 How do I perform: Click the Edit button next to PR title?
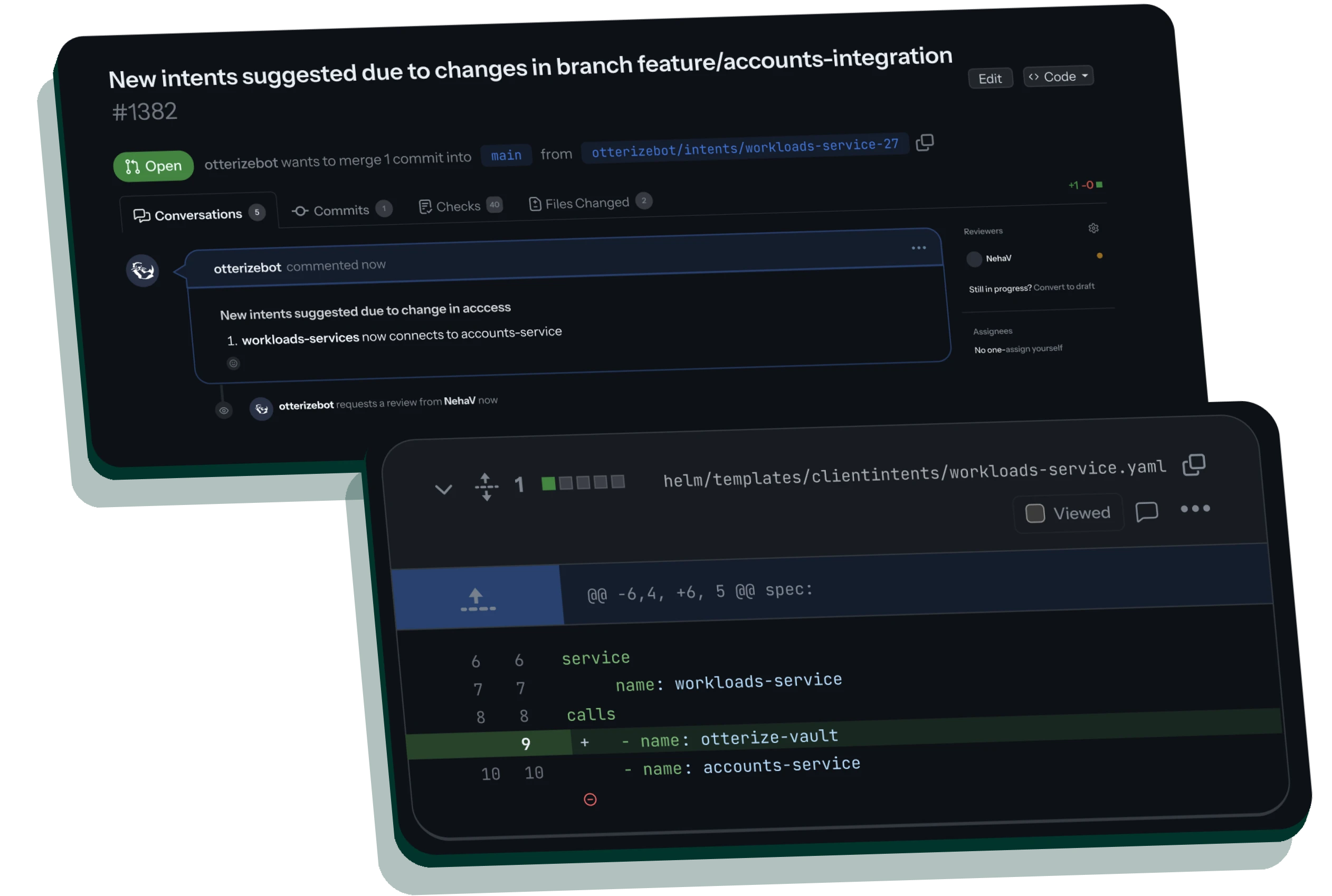[x=990, y=78]
